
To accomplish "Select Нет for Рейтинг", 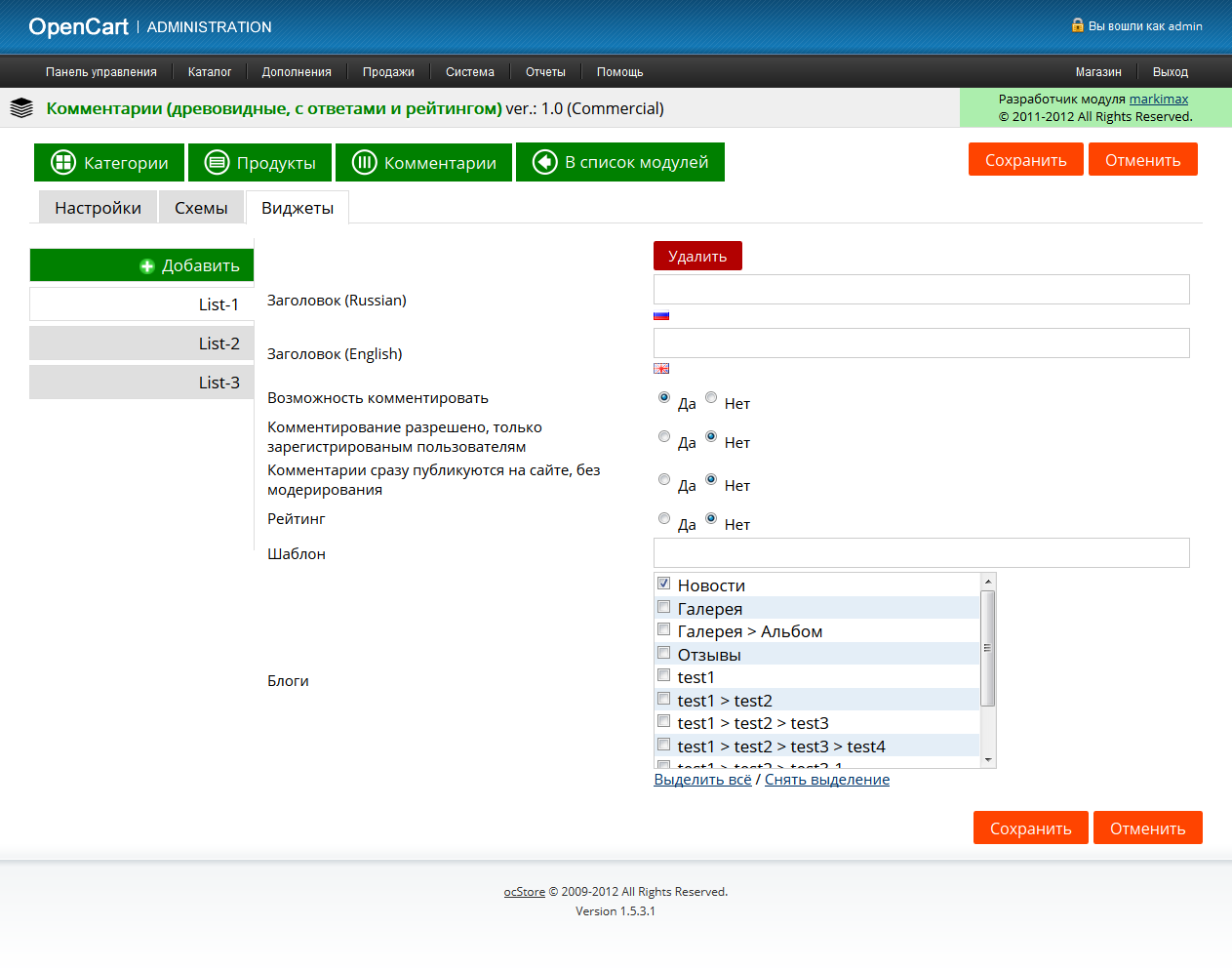I will [711, 518].
